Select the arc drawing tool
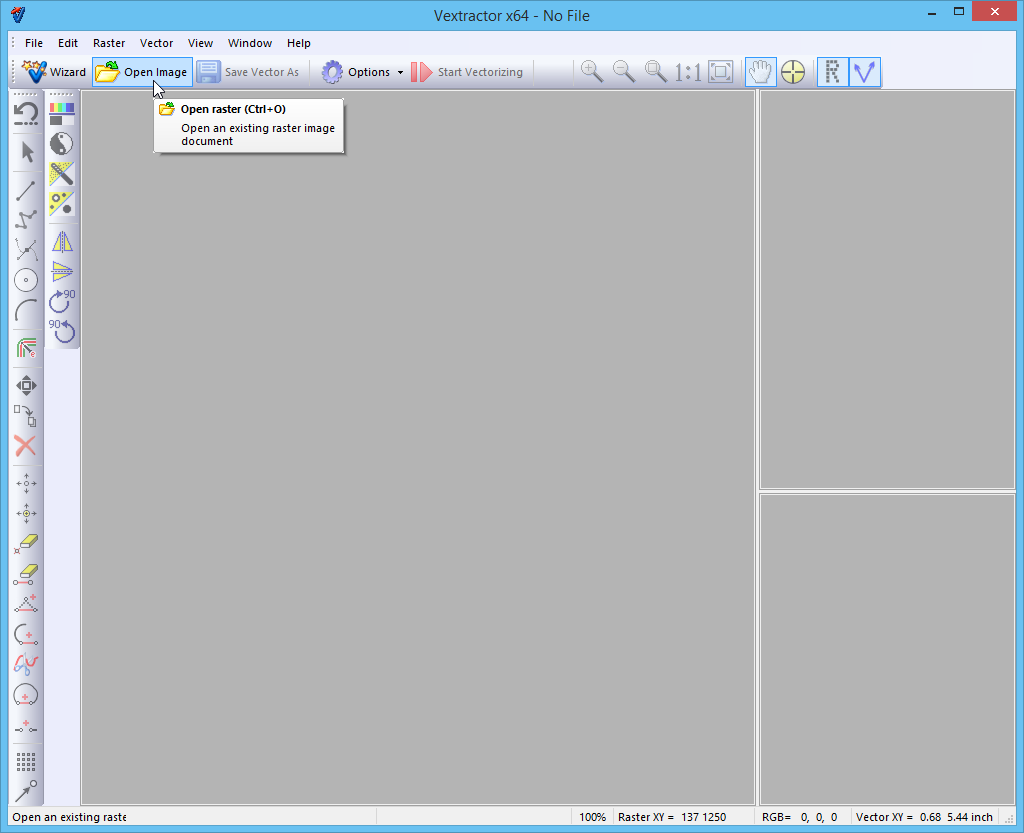The width and height of the screenshot is (1024, 833). click(26, 311)
